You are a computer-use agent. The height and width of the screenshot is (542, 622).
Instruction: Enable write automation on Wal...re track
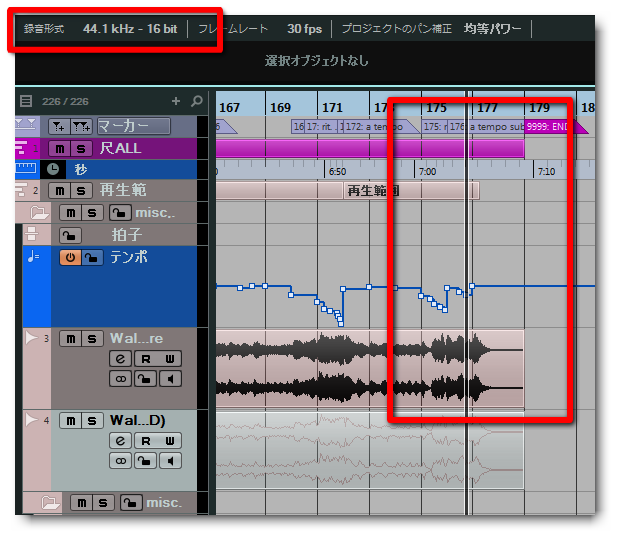pos(170,359)
